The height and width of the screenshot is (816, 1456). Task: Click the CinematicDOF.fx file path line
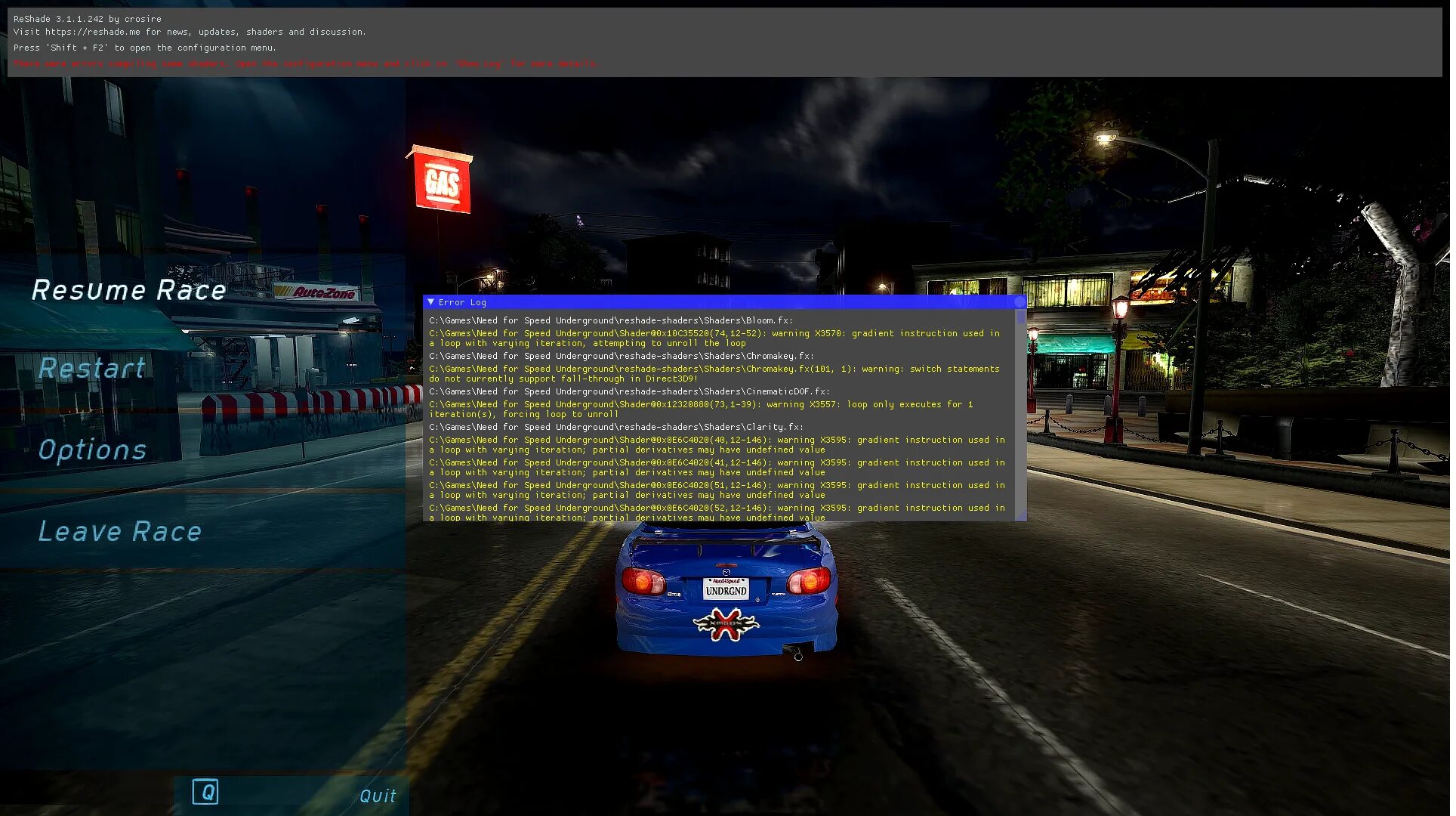point(629,391)
